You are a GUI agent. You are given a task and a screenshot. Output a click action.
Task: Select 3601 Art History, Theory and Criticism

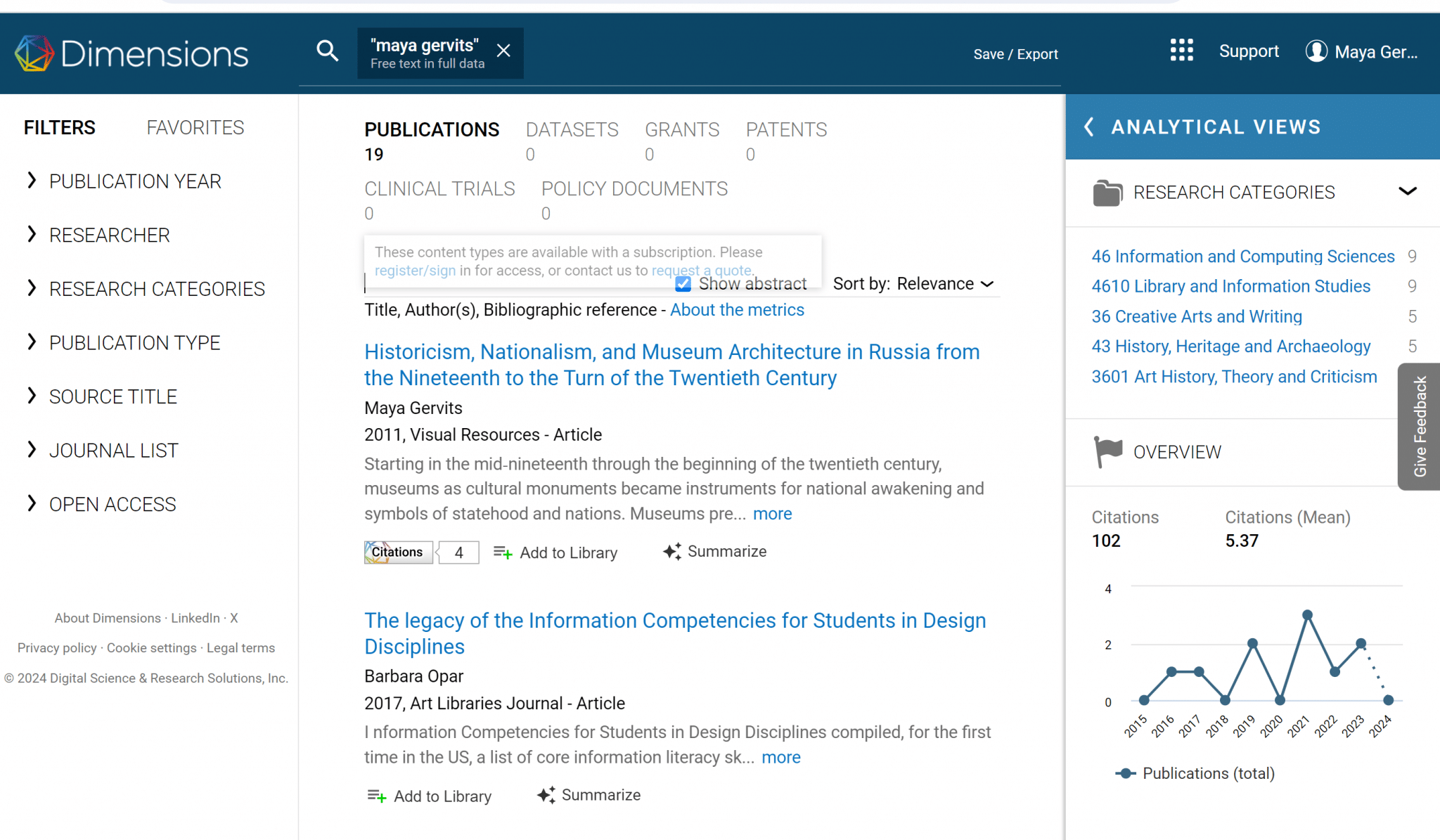click(x=1234, y=377)
